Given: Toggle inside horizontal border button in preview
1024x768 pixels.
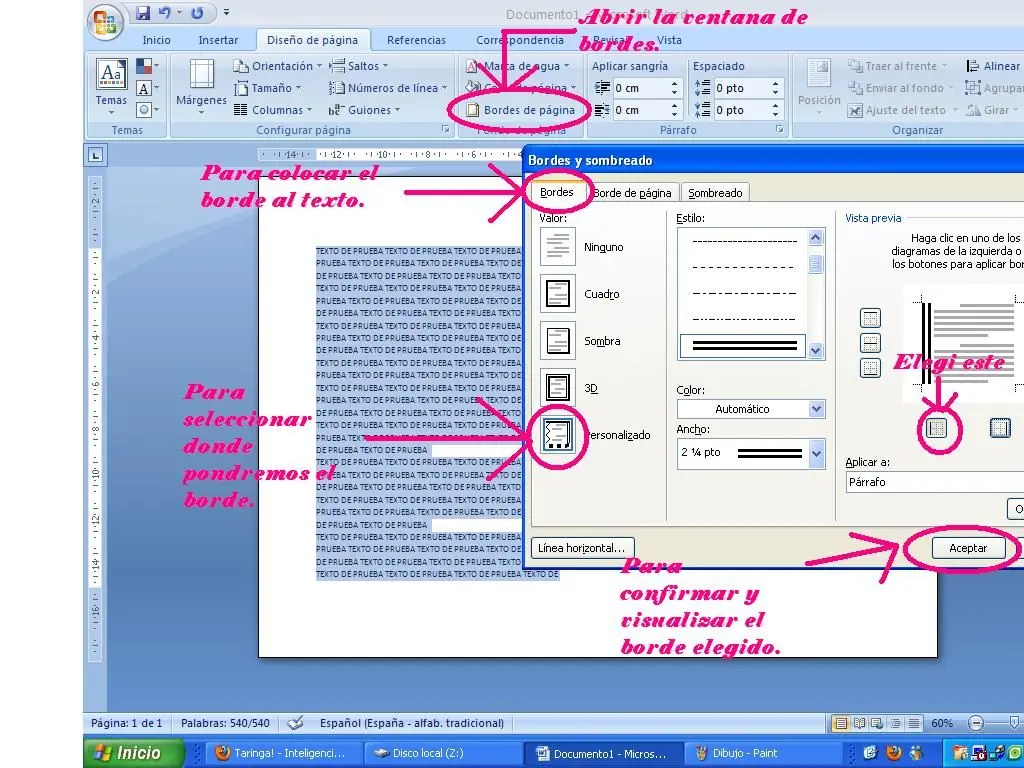Looking at the screenshot, I should (871, 343).
